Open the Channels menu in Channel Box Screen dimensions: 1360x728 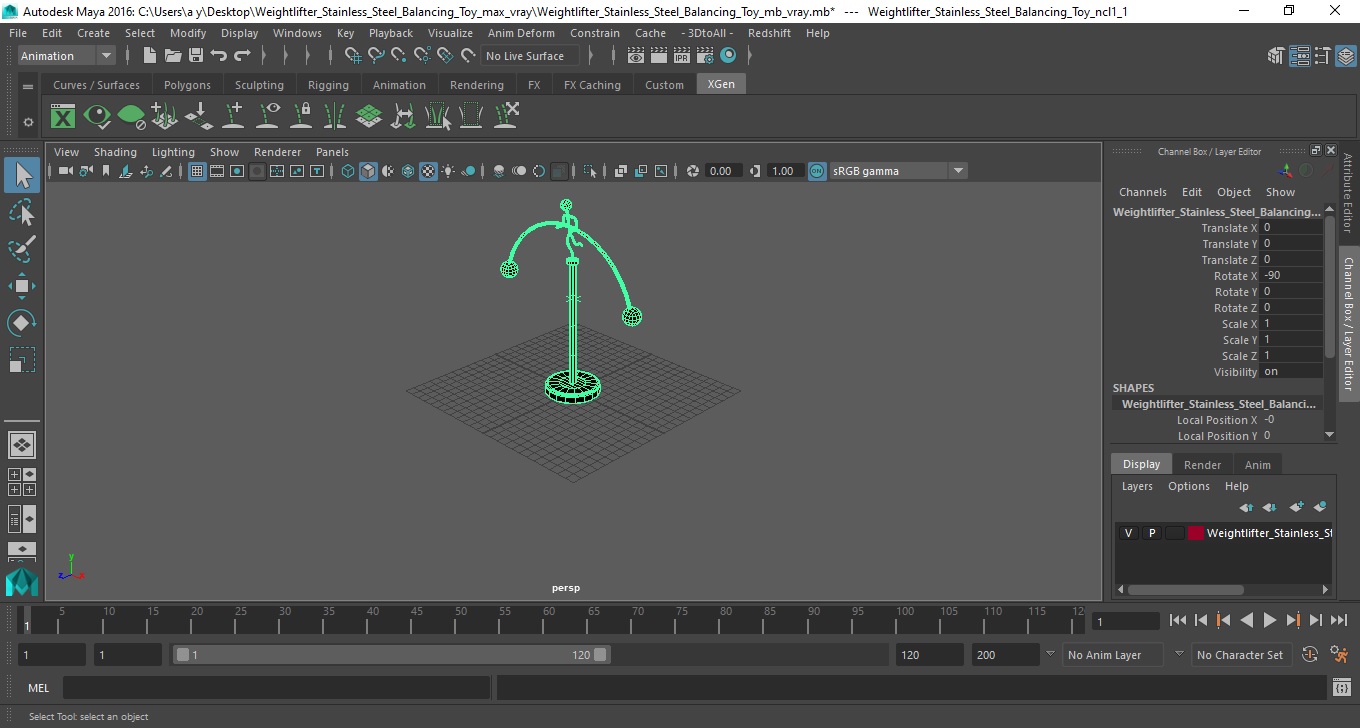point(1142,192)
